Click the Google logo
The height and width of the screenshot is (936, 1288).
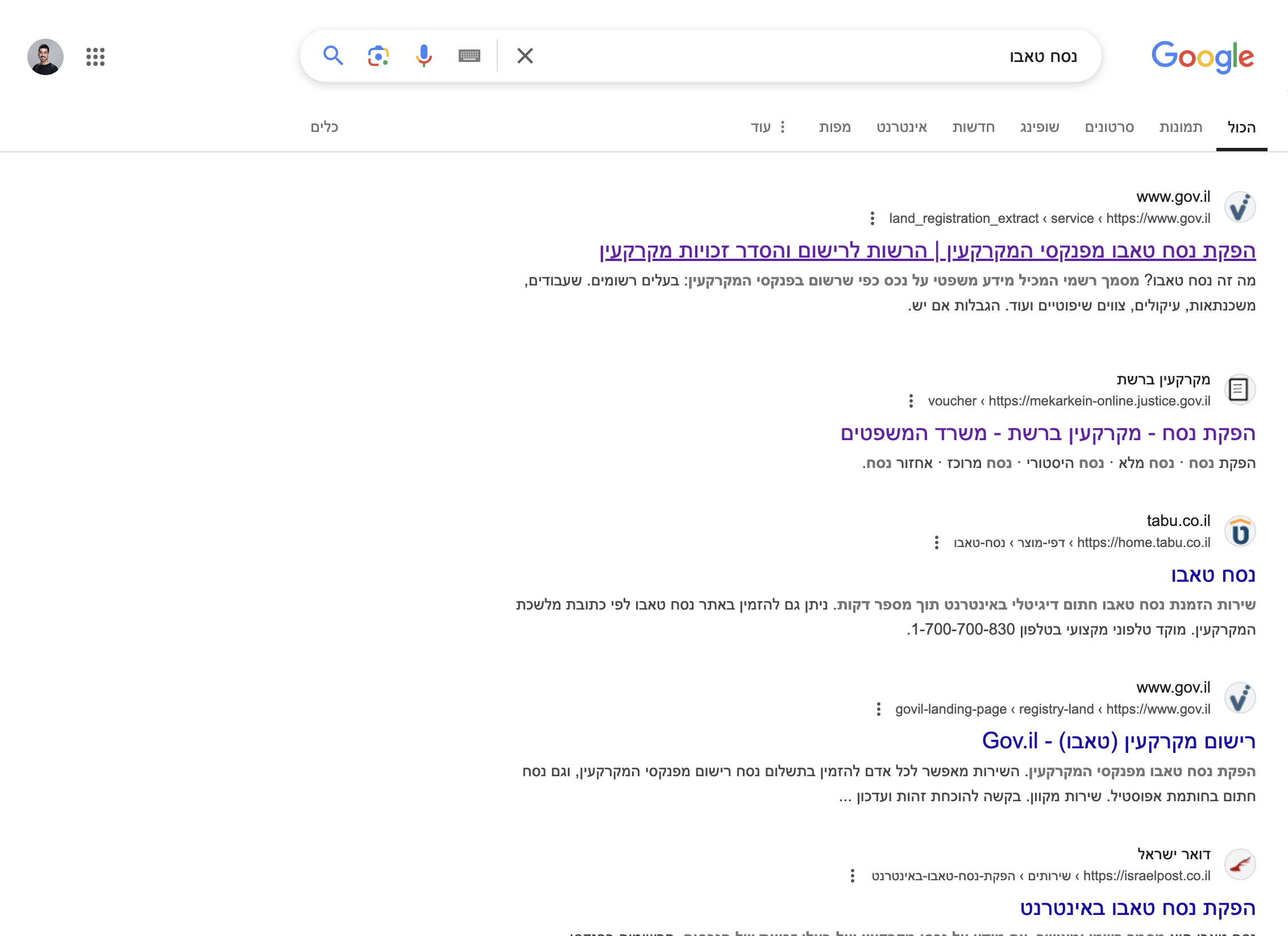(1203, 56)
